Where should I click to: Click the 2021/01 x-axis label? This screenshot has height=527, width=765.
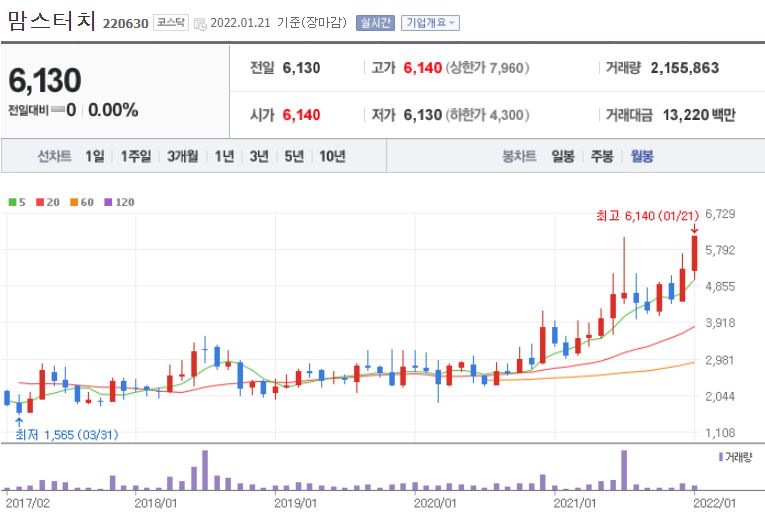click(x=575, y=503)
